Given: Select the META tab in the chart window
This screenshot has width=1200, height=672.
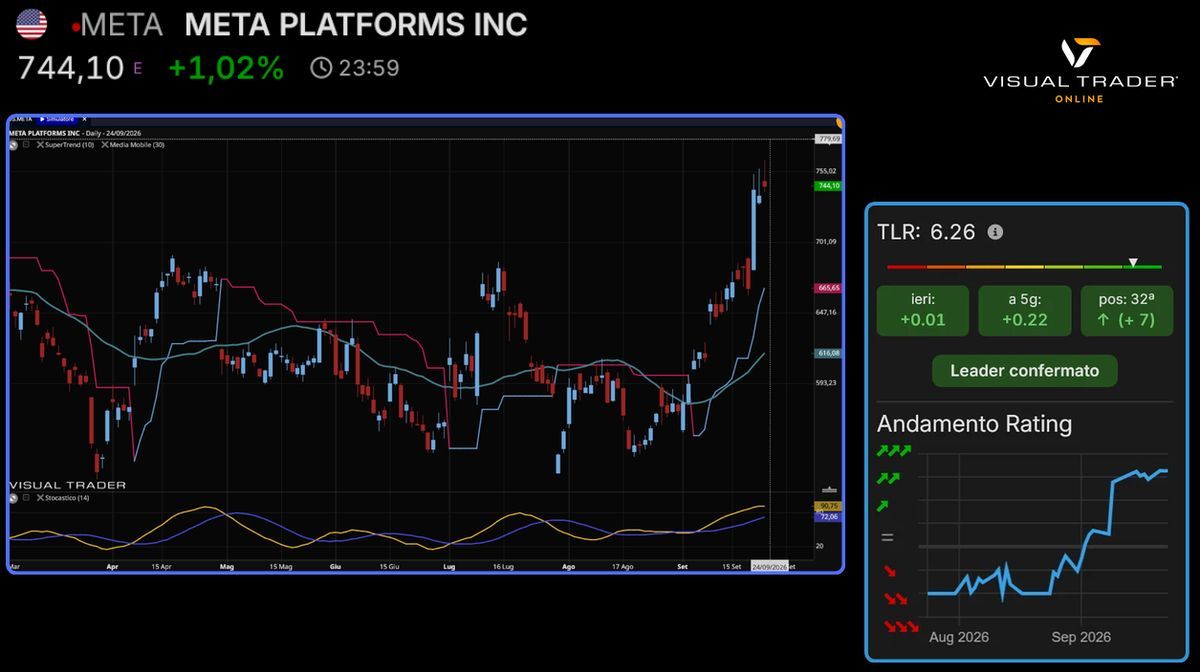Looking at the screenshot, I should (21, 119).
